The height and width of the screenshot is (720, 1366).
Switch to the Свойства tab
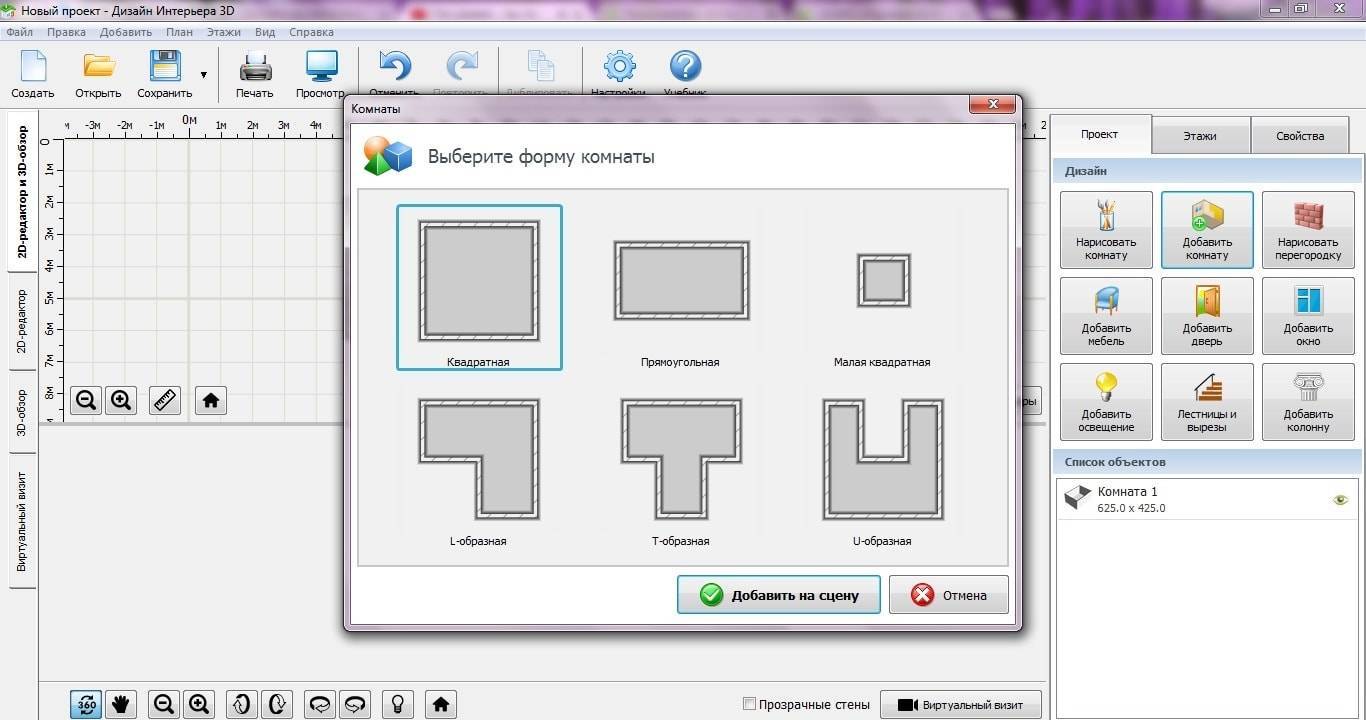pos(1299,136)
